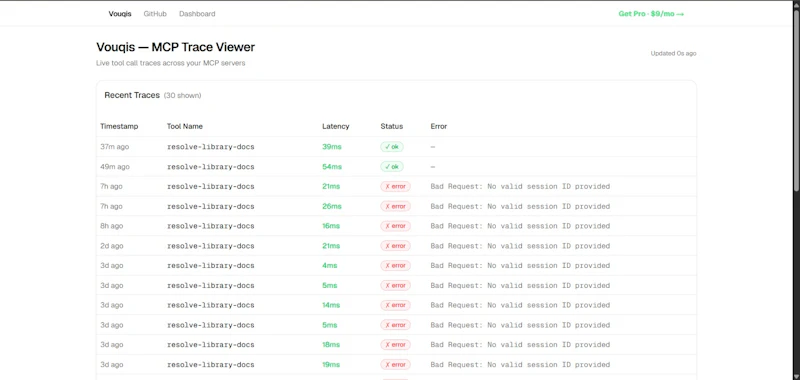
Task: Click the '(30 shown)' count label
Action: point(183,95)
